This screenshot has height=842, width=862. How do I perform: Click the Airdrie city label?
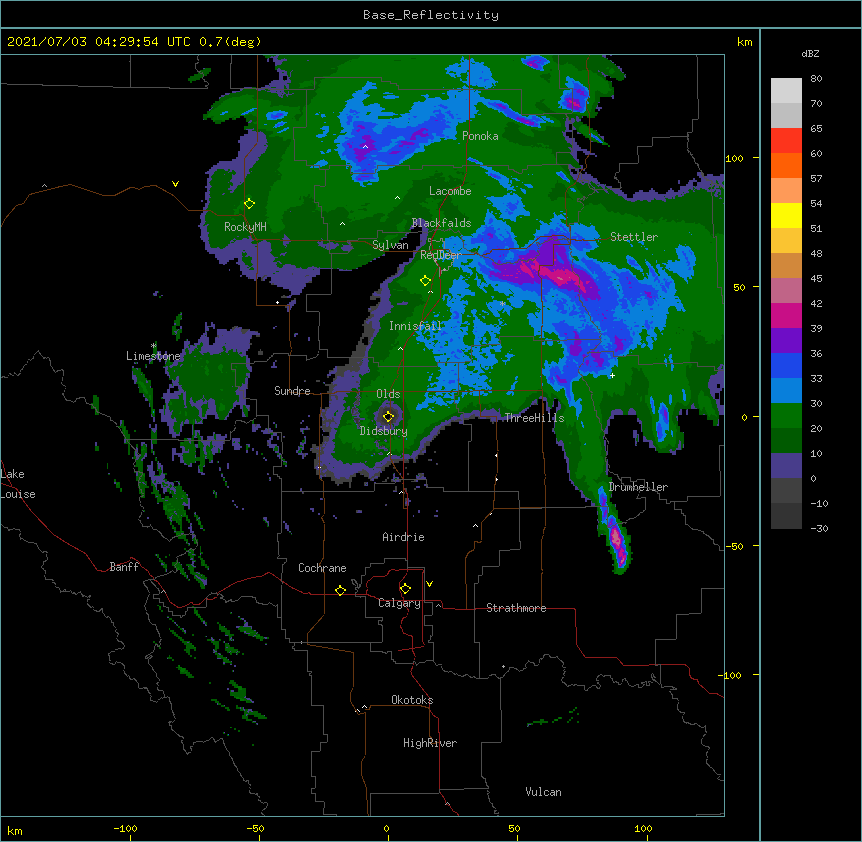coord(404,537)
